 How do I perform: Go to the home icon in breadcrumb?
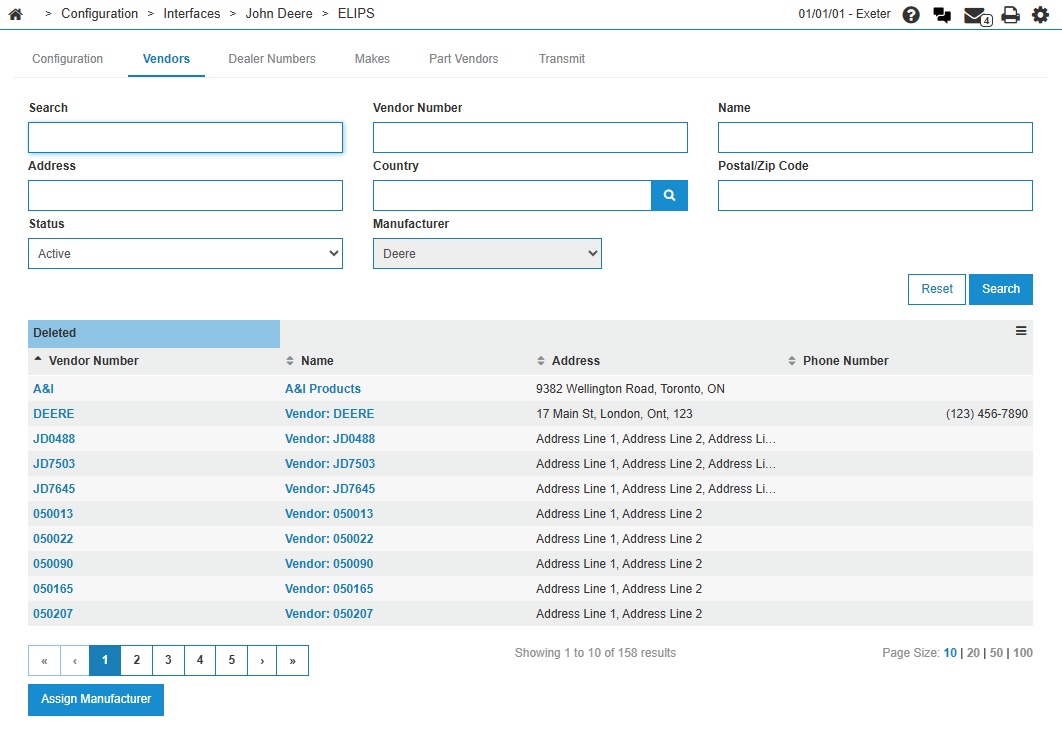click(15, 14)
